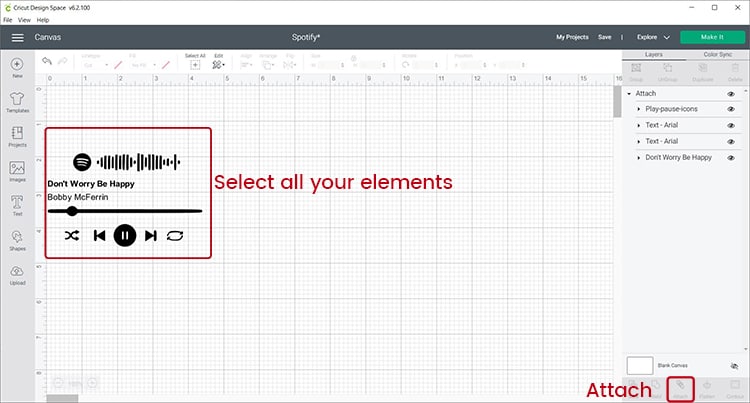Image resolution: width=750 pixels, height=403 pixels.
Task: Open the Fill dropdown
Action: pos(143,65)
